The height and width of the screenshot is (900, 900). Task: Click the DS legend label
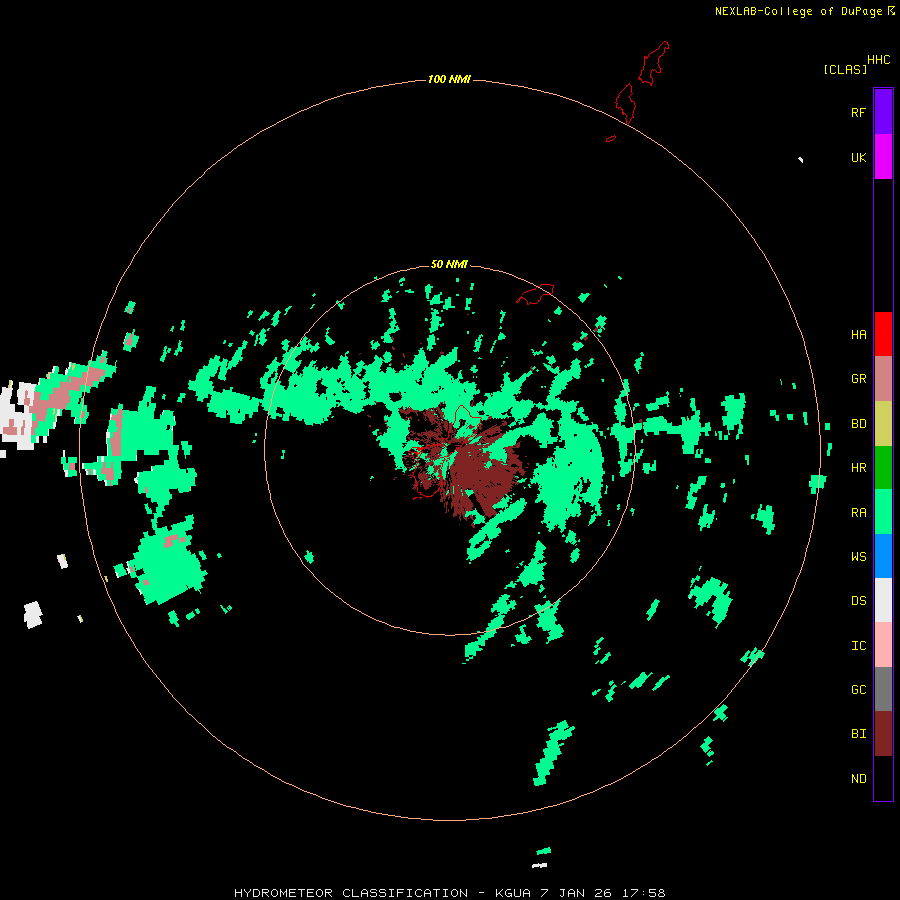coord(858,601)
